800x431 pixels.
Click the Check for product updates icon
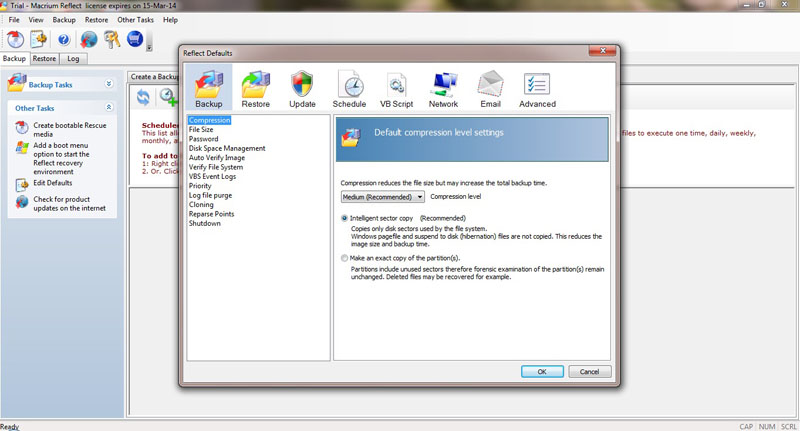coord(22,202)
